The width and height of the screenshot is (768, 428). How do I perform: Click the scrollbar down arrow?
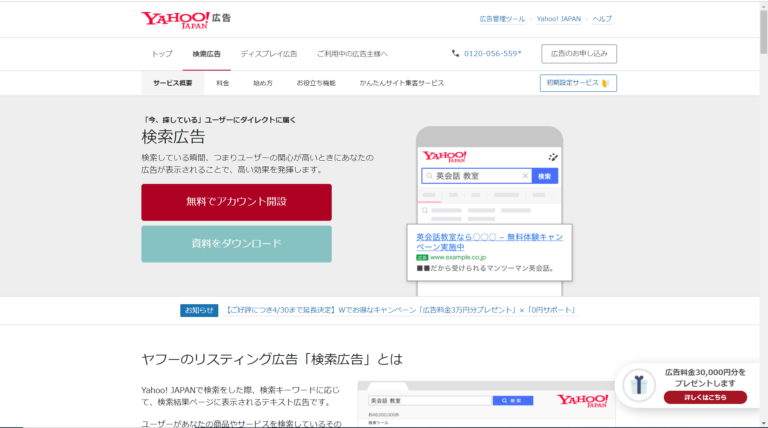764,424
